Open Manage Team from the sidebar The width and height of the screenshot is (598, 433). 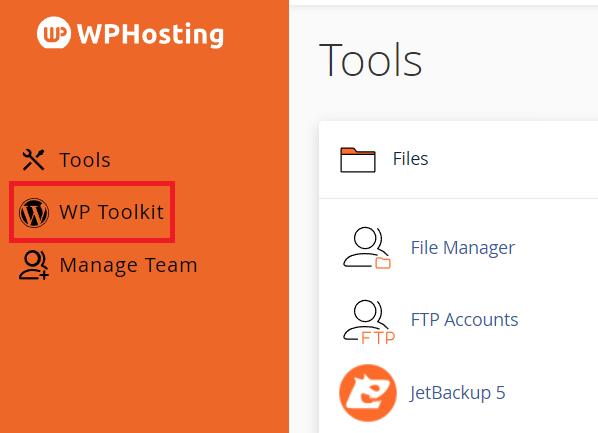pyautogui.click(x=129, y=265)
